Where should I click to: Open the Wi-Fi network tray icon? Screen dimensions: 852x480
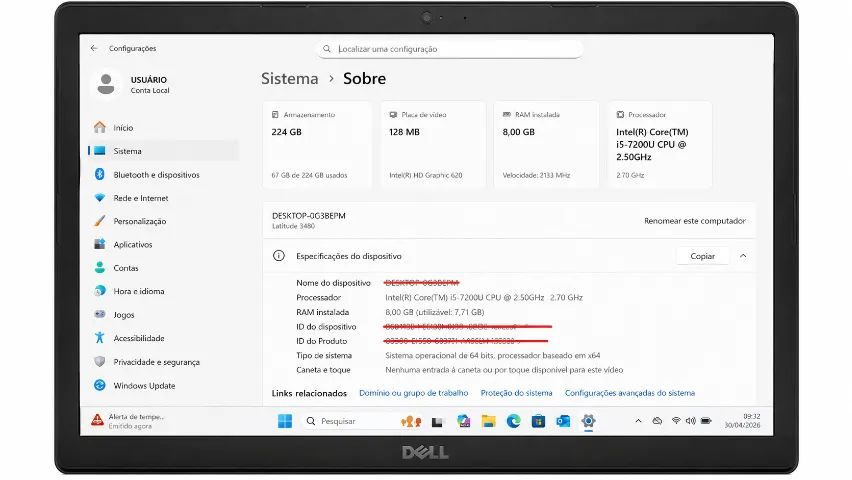[x=676, y=421]
